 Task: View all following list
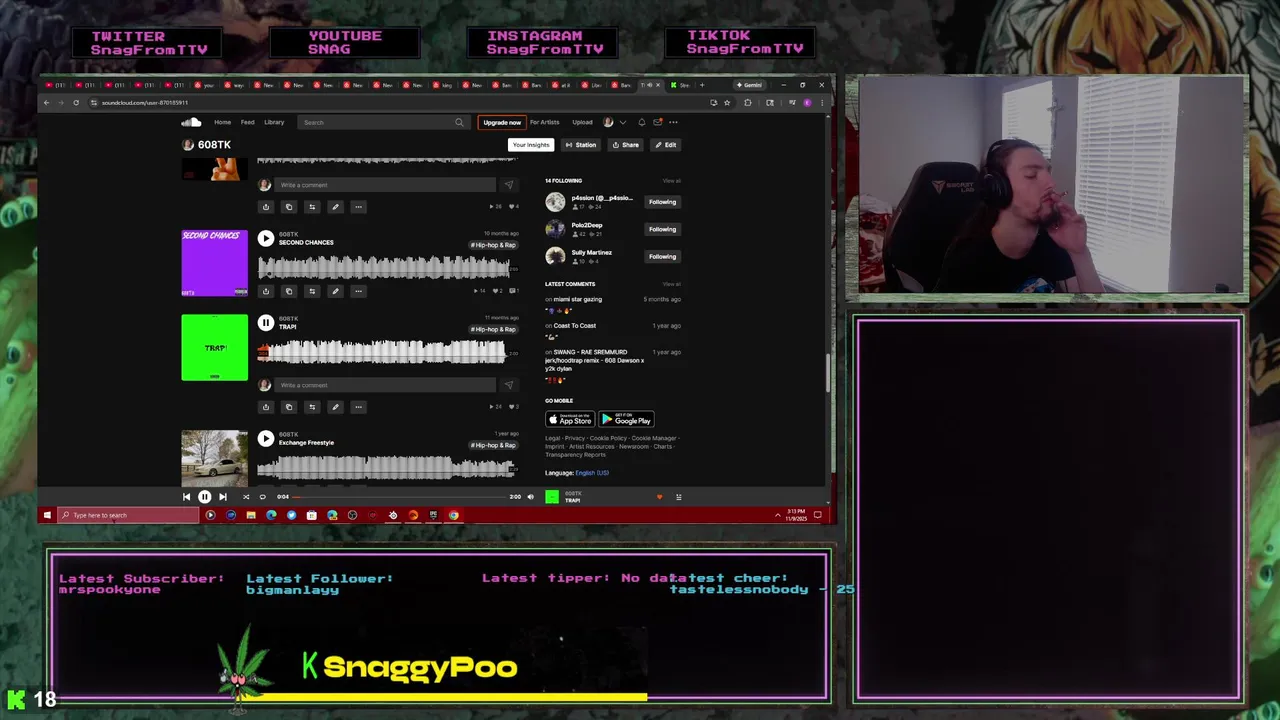point(671,181)
